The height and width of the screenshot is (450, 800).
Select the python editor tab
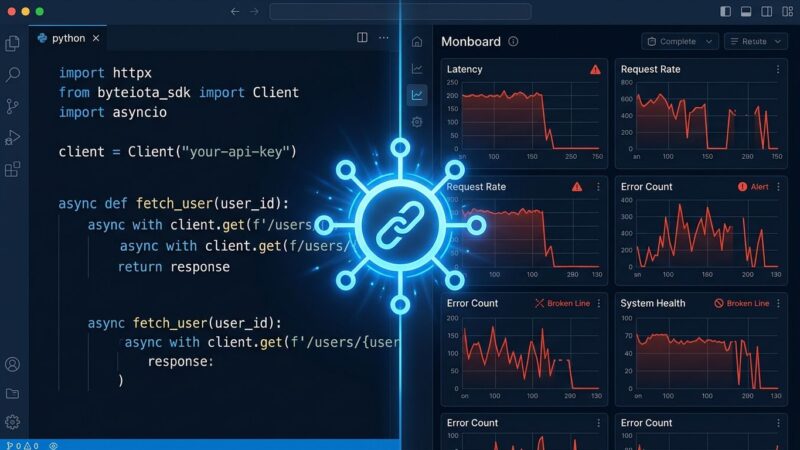[68, 38]
